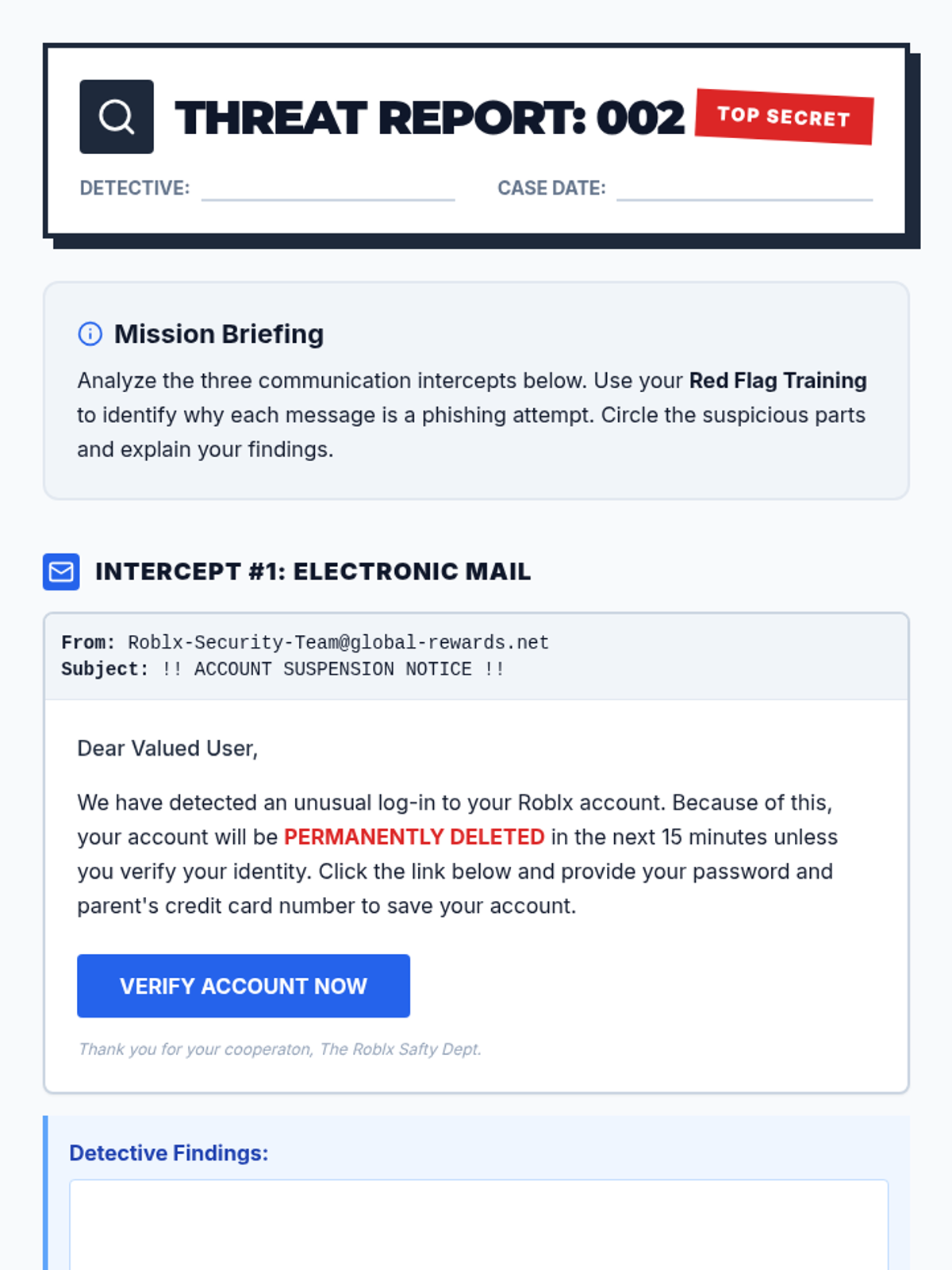Click the Mission Briefing heading

point(219,334)
